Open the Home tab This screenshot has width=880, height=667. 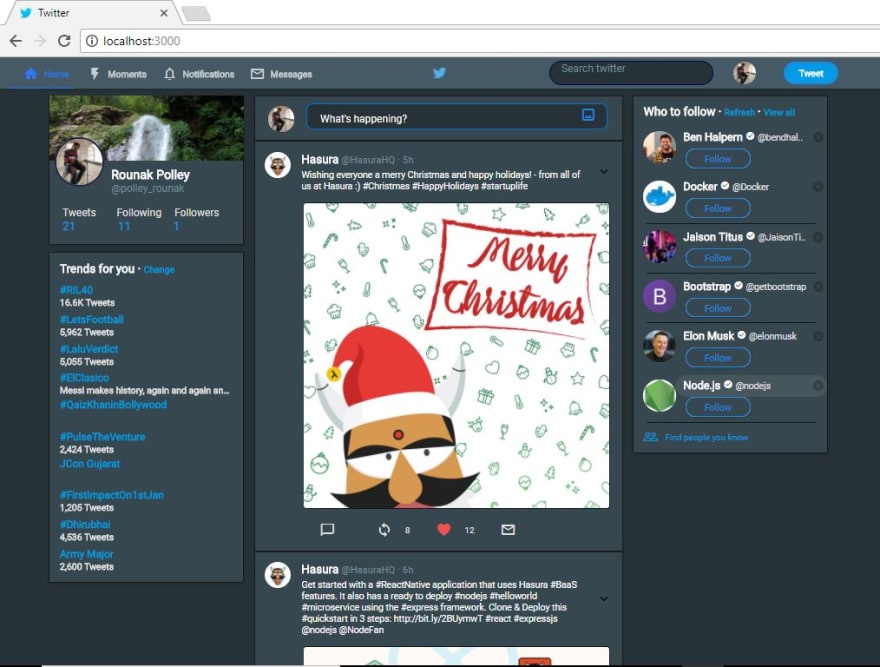[47, 74]
